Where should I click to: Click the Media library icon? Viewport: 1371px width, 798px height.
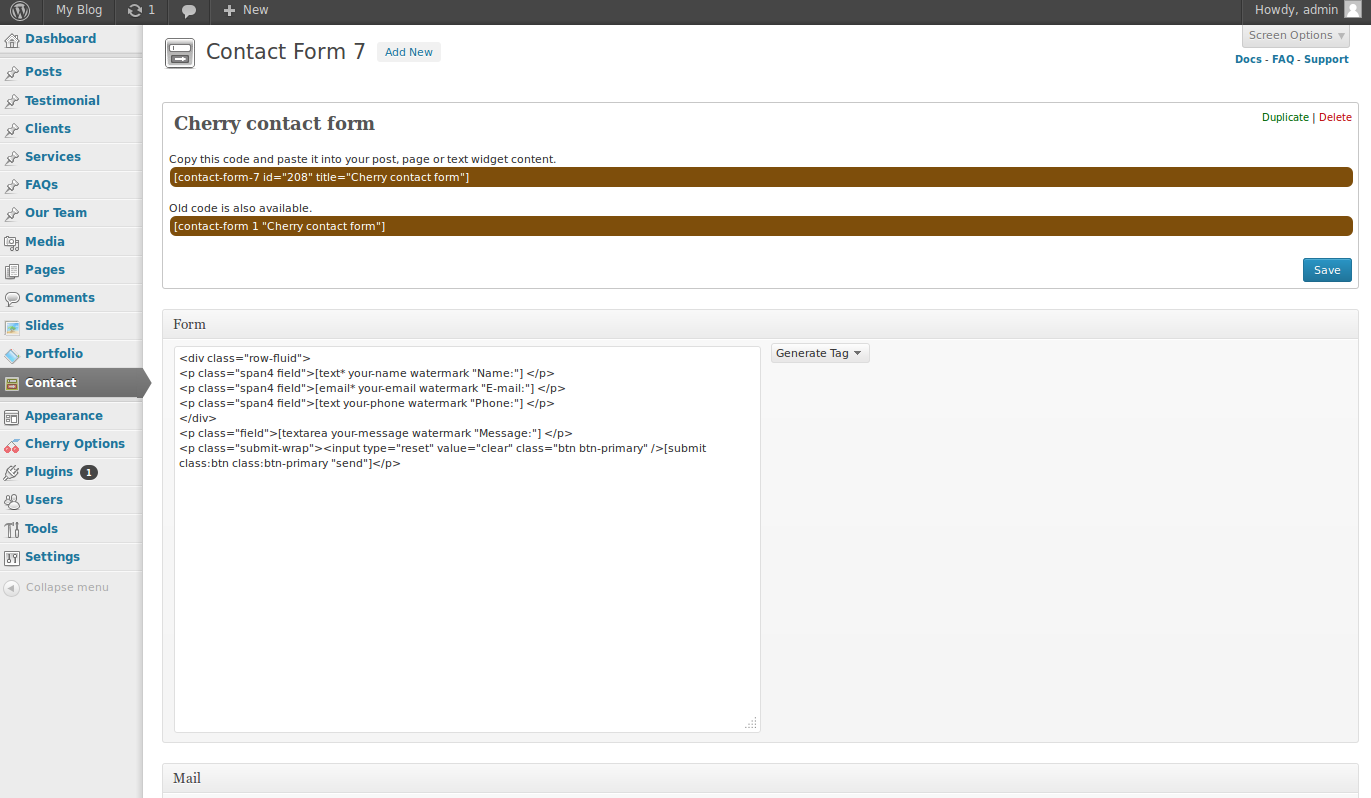tap(12, 242)
